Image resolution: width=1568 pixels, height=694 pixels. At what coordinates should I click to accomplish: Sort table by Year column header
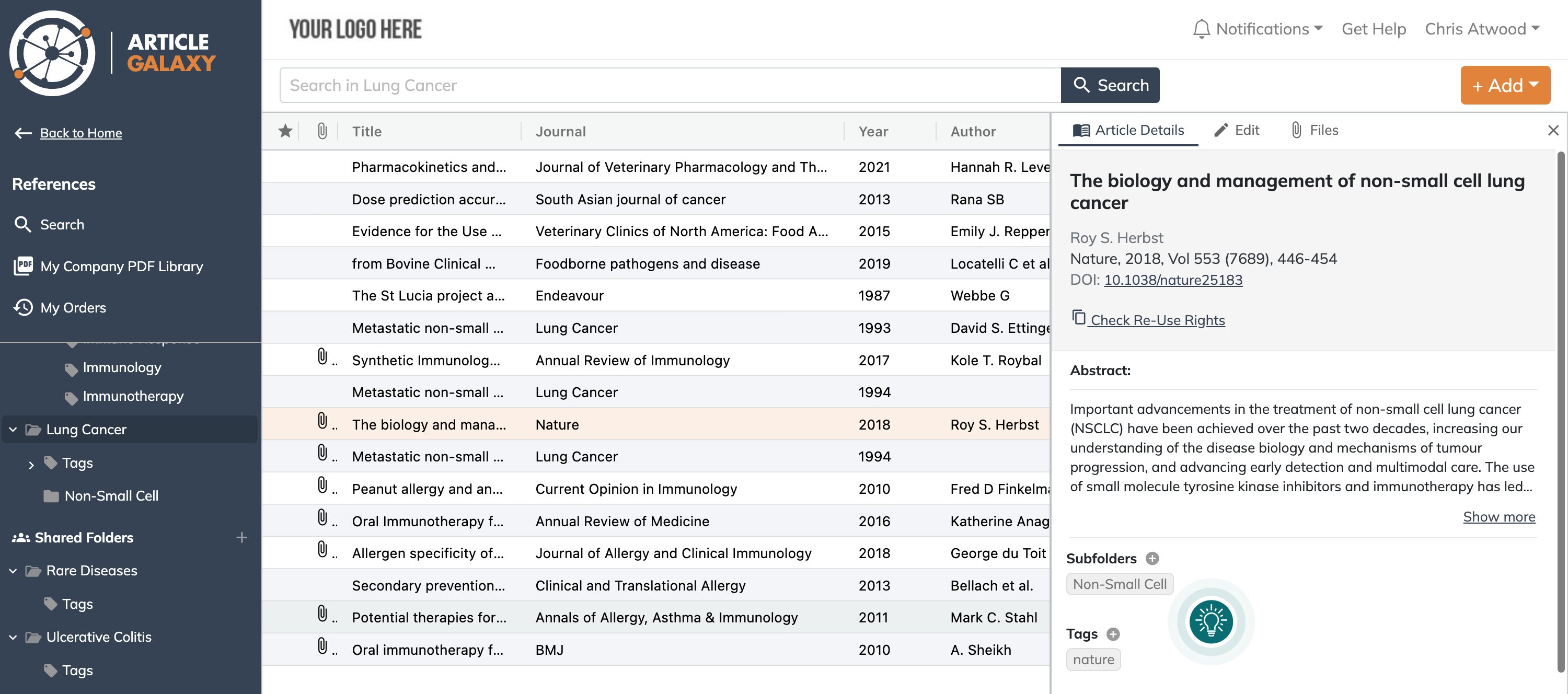873,132
